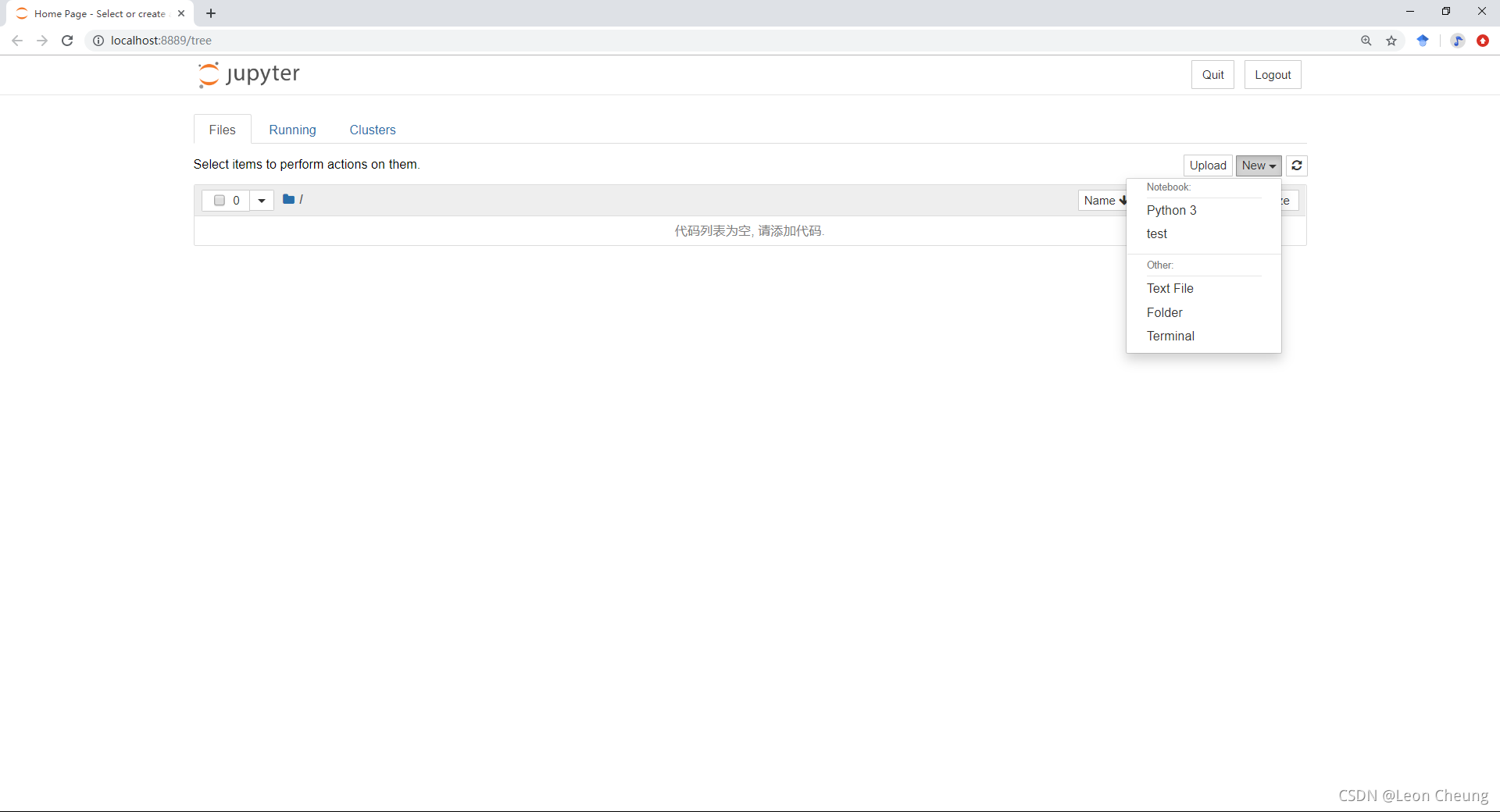Image resolution: width=1500 pixels, height=812 pixels.
Task: Open the Clusters tab
Action: point(373,130)
